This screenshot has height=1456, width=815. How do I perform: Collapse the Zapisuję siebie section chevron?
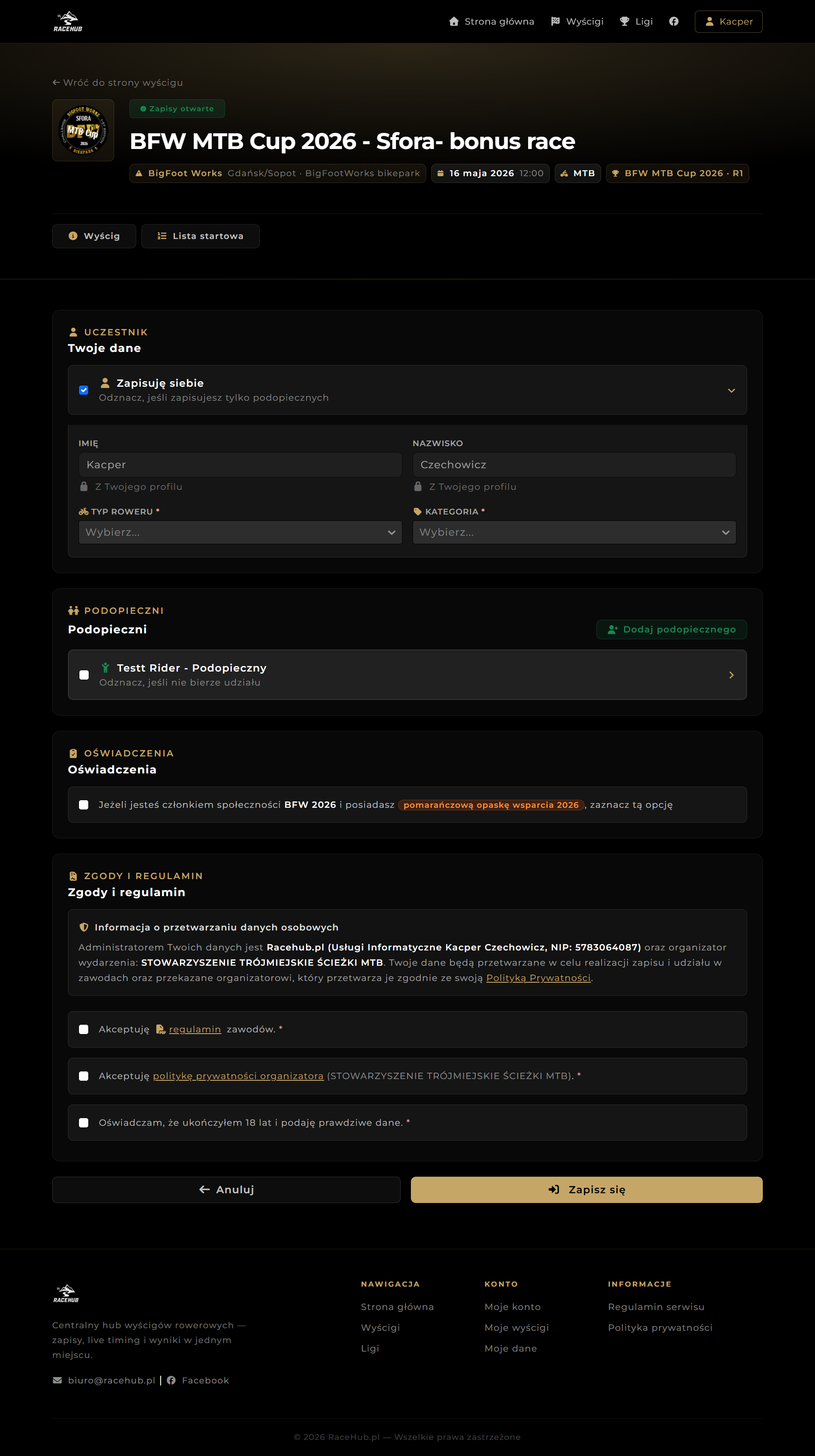click(x=731, y=391)
